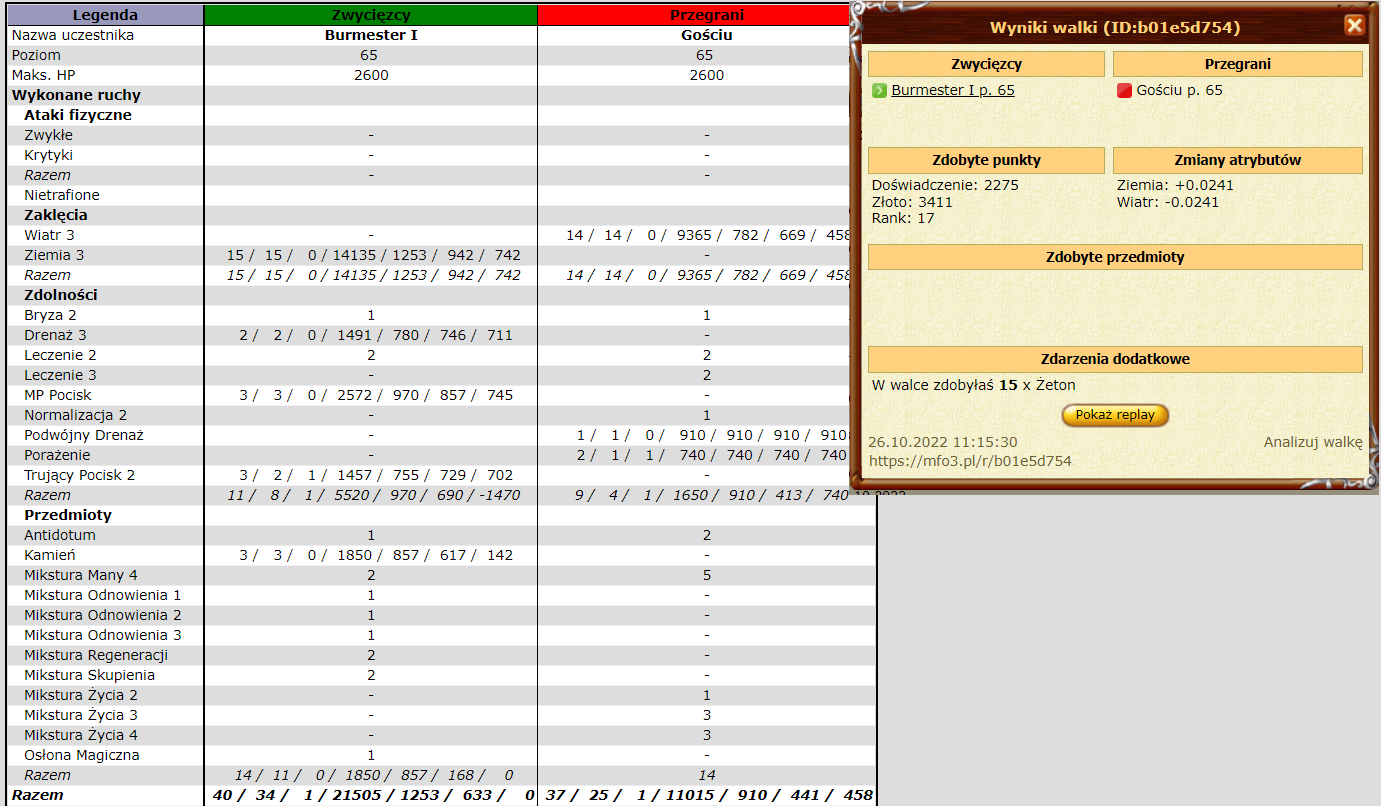Click the Mikstura Many 4 row label
The image size is (1381, 806).
(x=81, y=575)
